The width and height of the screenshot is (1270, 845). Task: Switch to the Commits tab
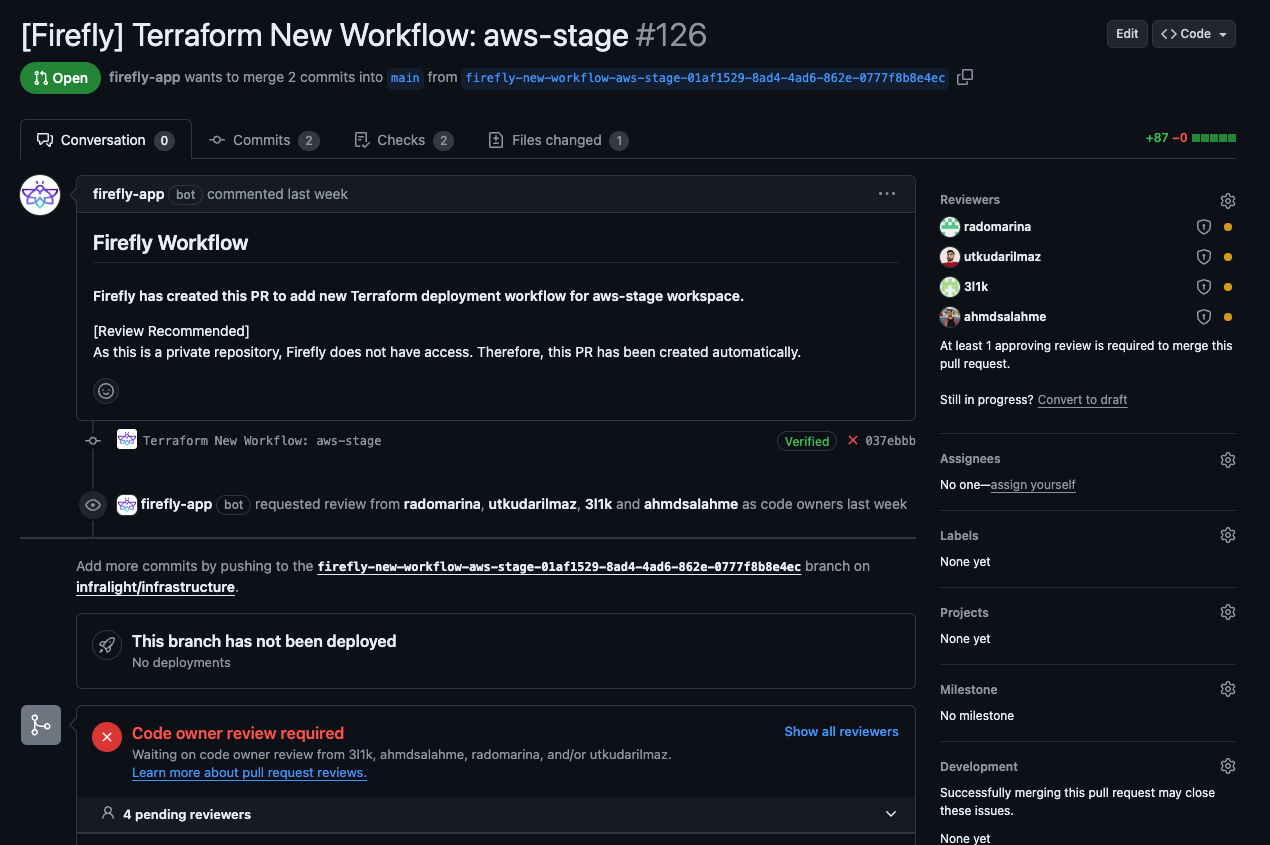click(x=264, y=140)
